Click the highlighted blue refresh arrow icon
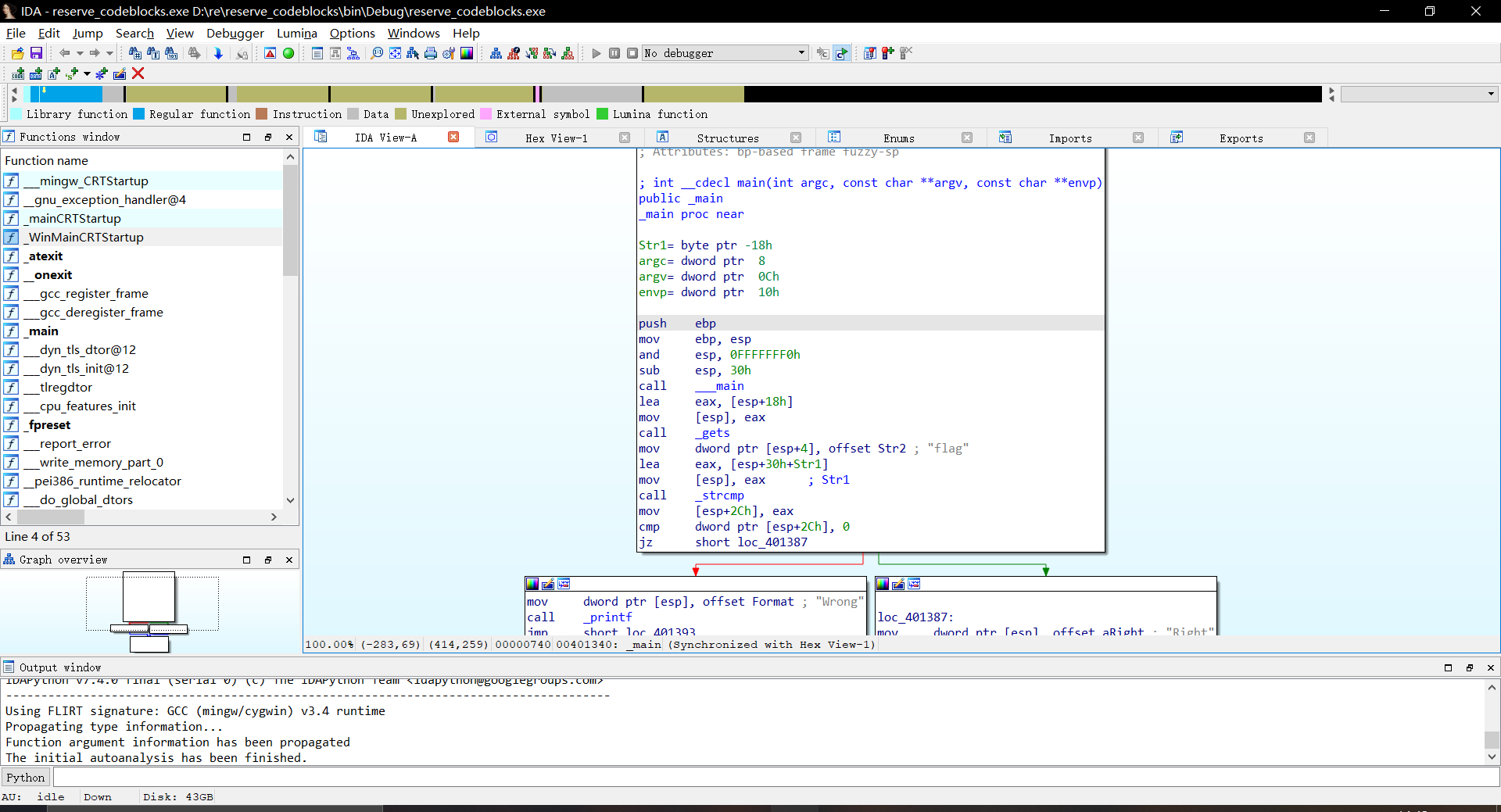 (841, 53)
